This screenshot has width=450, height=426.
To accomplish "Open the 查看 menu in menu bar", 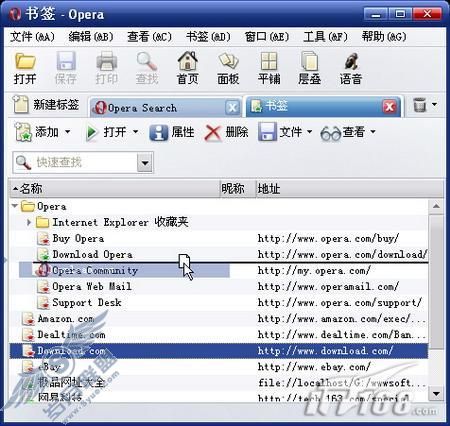I will 149,37.
